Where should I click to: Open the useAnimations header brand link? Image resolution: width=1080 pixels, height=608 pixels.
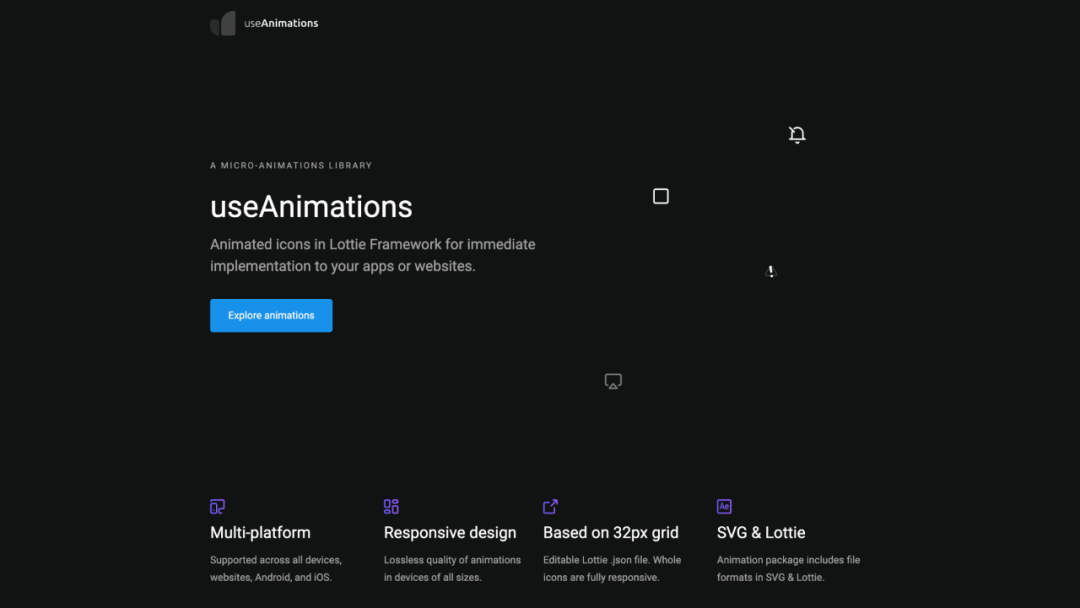click(x=264, y=23)
